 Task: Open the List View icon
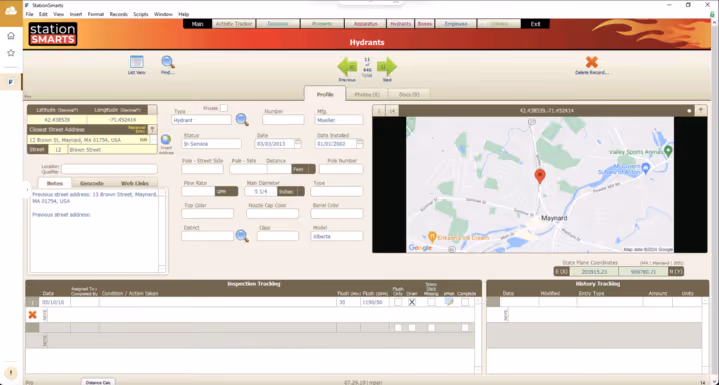(137, 62)
